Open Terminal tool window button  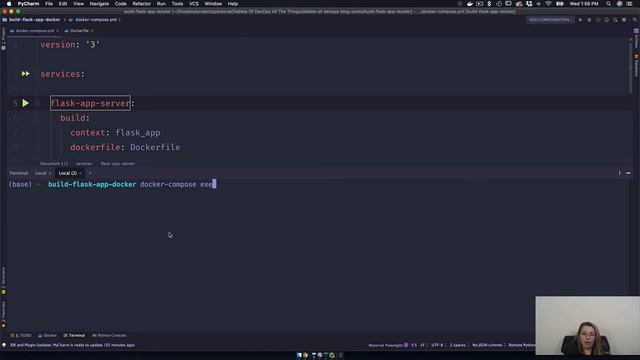(74, 336)
